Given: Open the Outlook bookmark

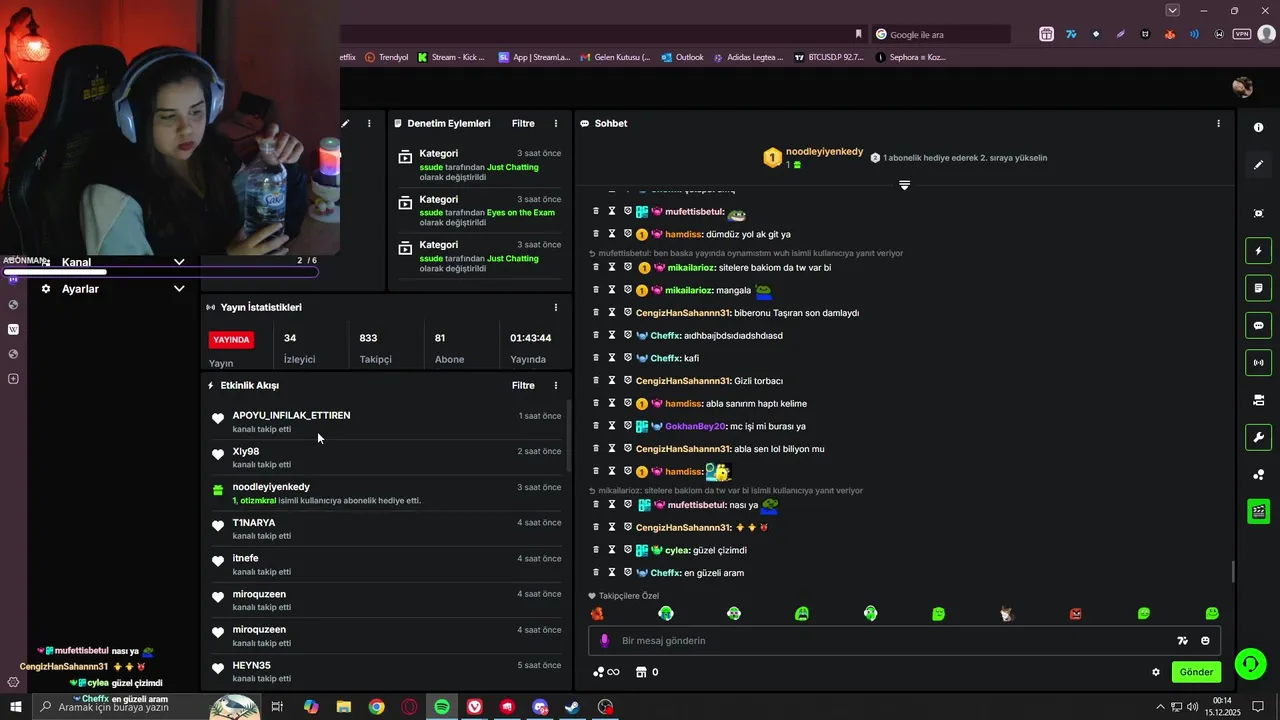Looking at the screenshot, I should pos(682,57).
